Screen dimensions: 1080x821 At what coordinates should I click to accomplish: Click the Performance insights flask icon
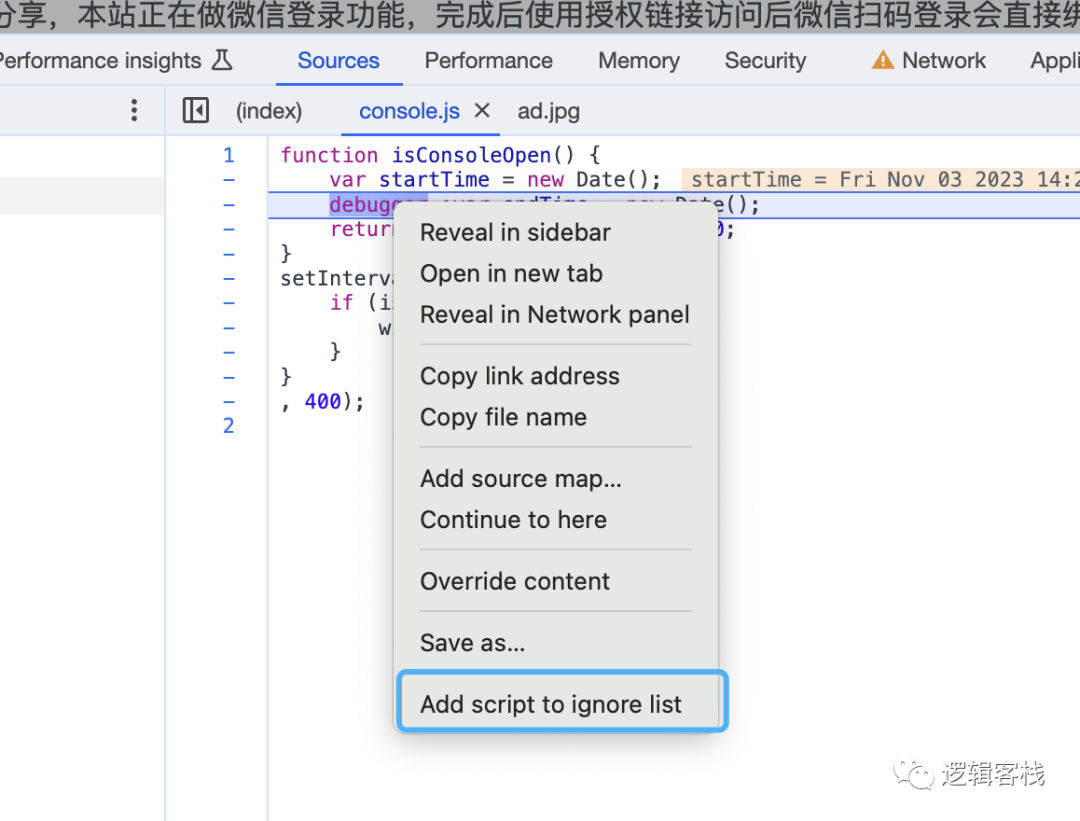coord(222,61)
